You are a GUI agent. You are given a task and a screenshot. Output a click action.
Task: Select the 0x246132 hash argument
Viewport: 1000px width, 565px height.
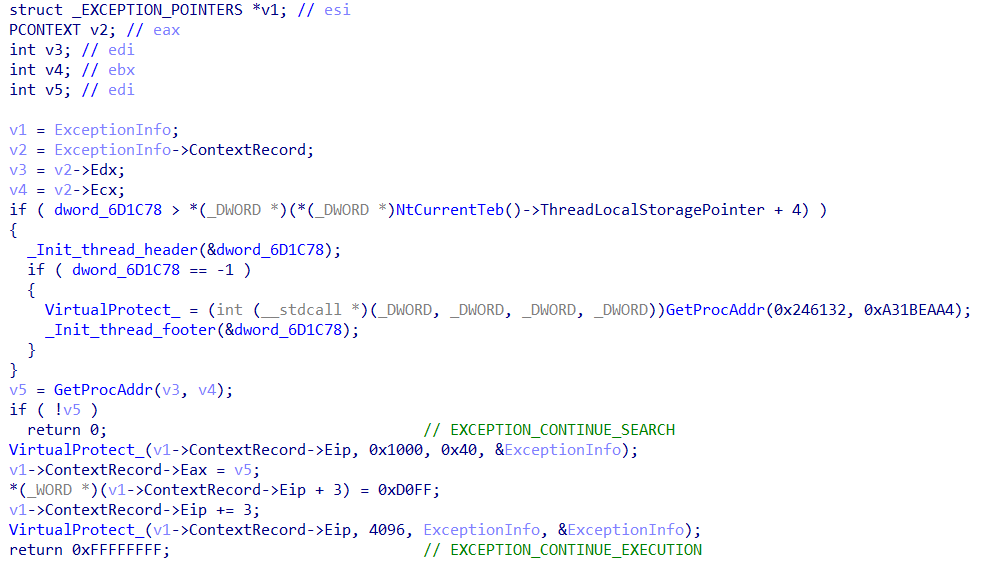[x=810, y=310]
